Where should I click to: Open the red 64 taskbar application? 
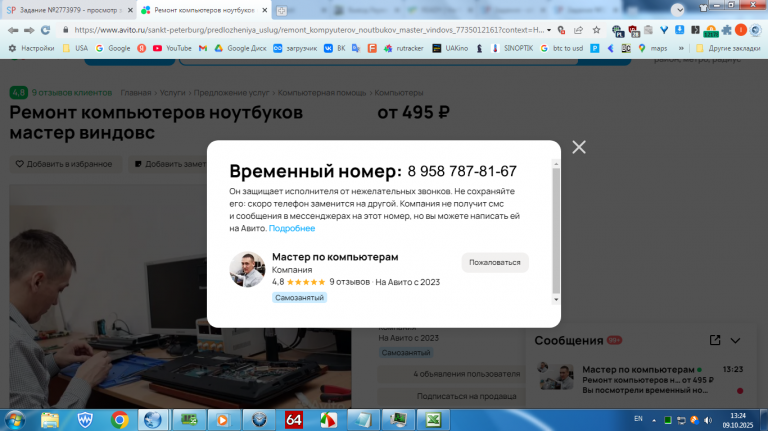[x=293, y=420]
